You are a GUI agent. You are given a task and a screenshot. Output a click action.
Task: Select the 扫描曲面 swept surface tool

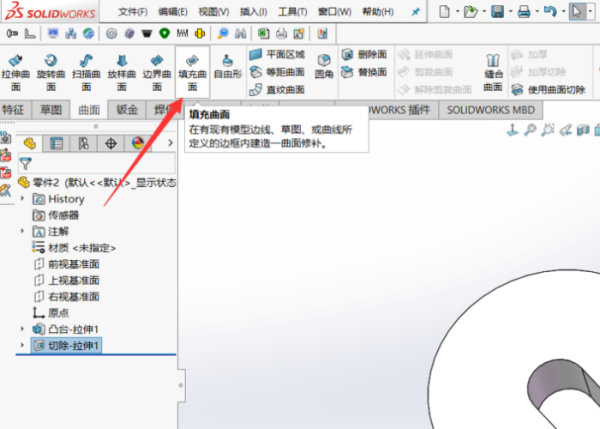point(86,72)
